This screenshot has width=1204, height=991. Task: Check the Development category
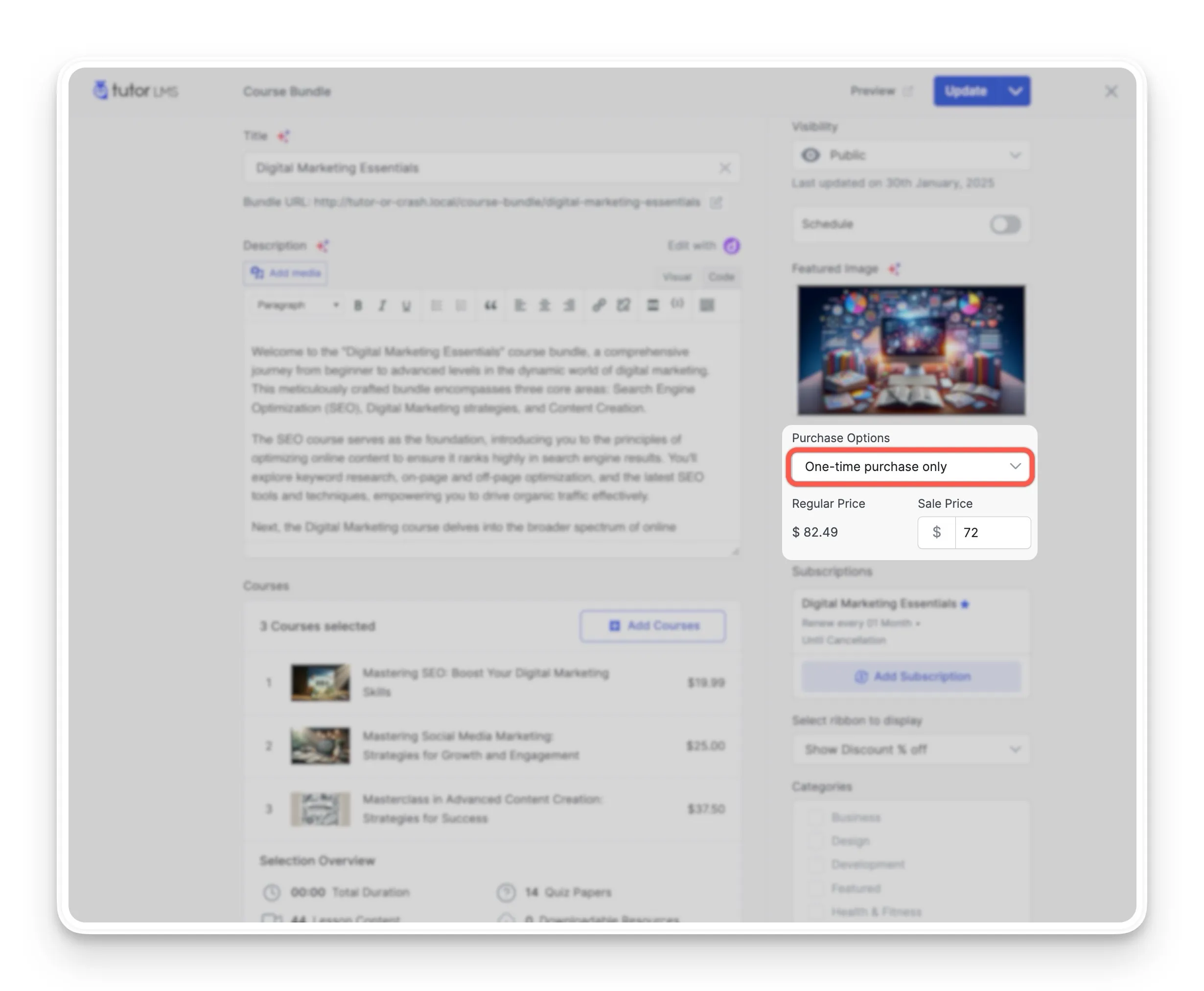816,864
